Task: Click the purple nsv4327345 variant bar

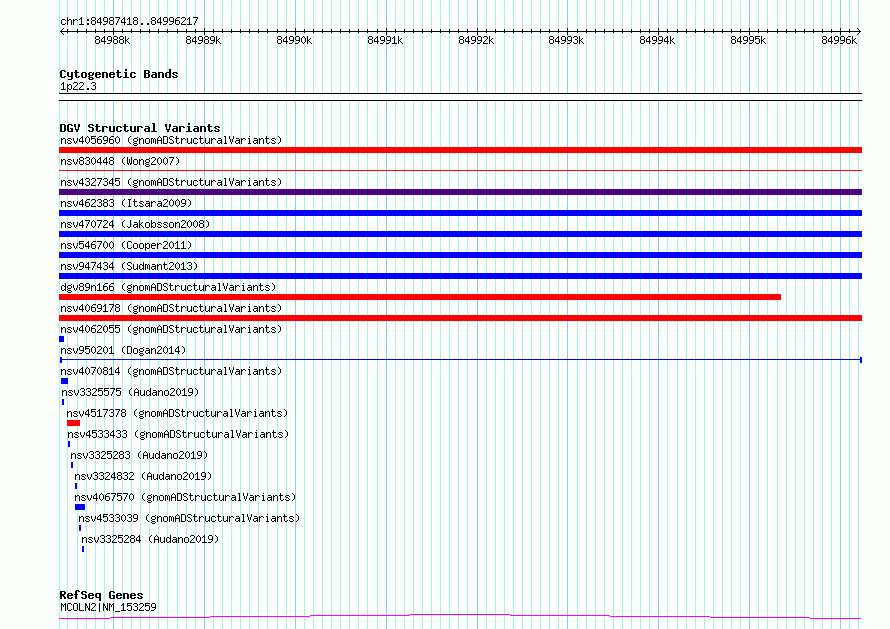Action: pyautogui.click(x=460, y=192)
